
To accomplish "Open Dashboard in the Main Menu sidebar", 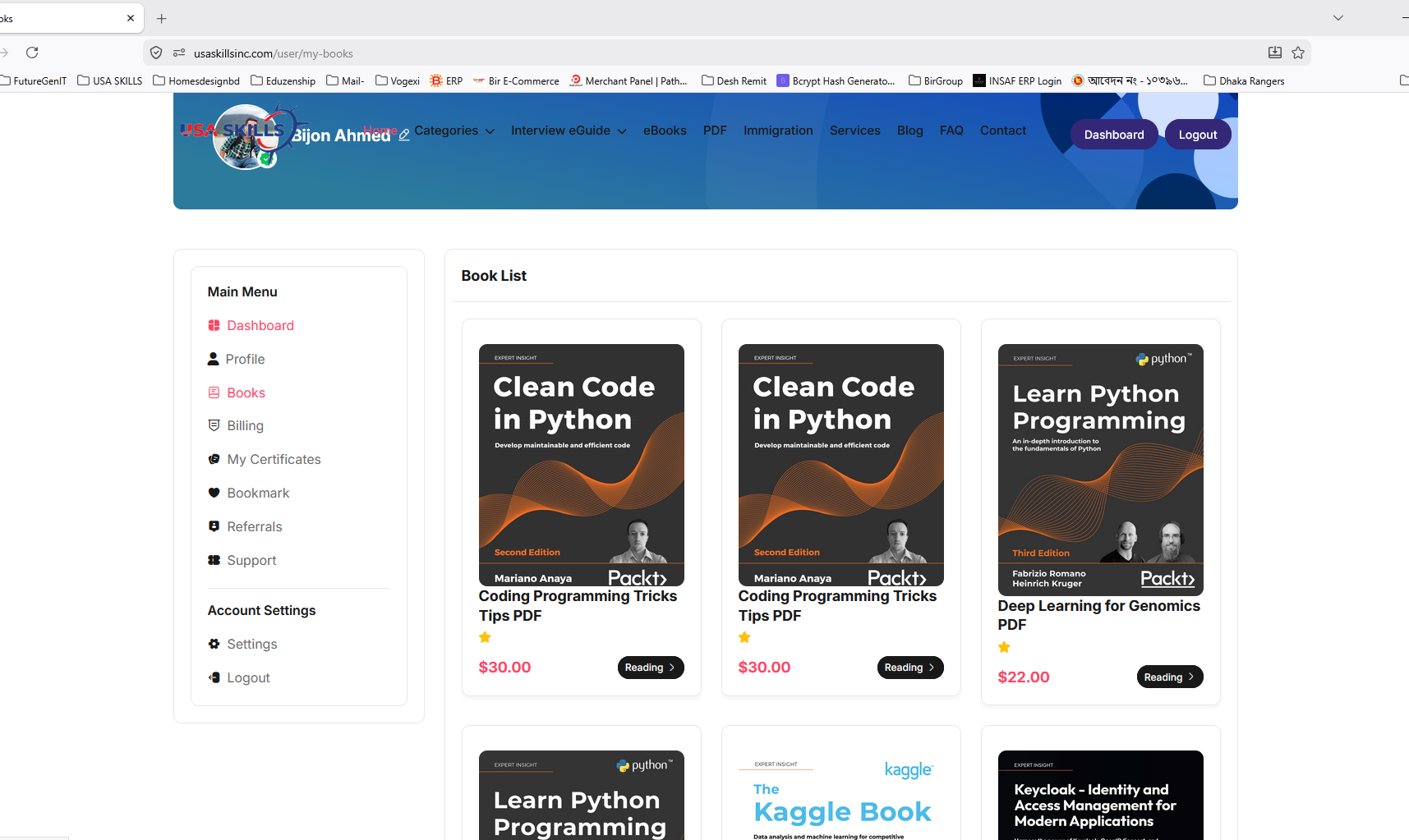I will coord(251,325).
